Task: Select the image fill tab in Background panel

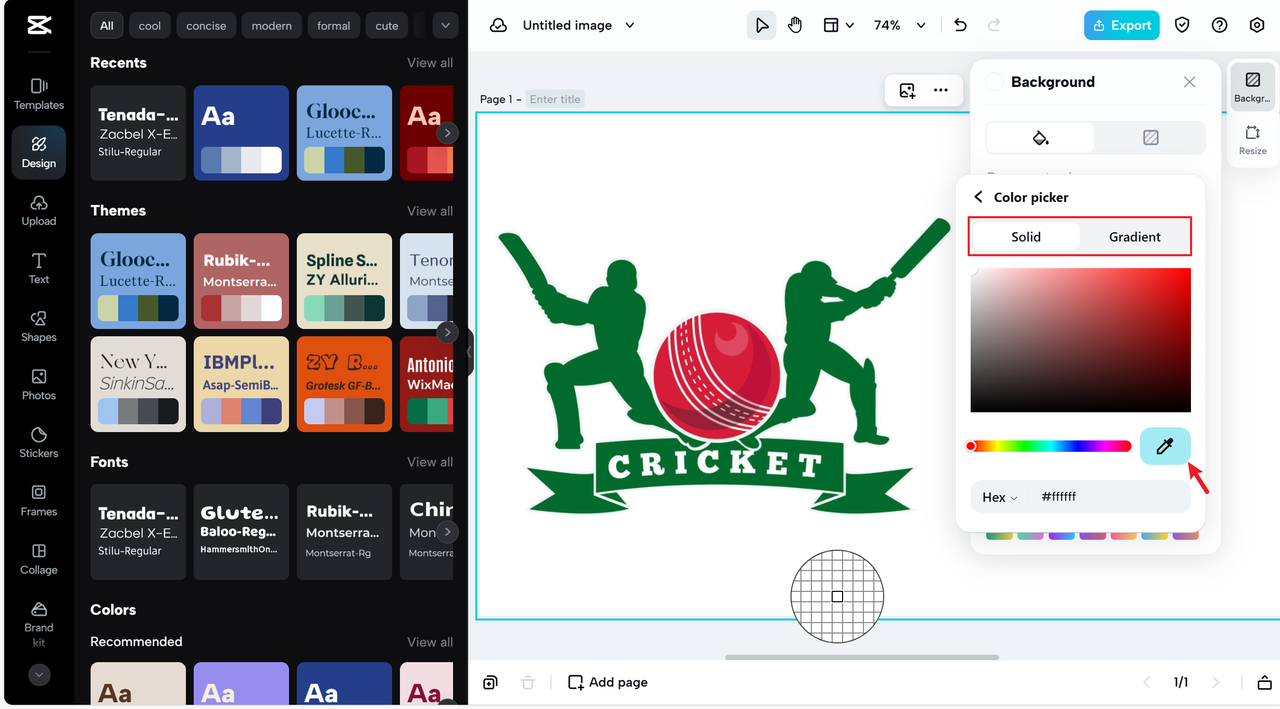Action: [x=1150, y=138]
